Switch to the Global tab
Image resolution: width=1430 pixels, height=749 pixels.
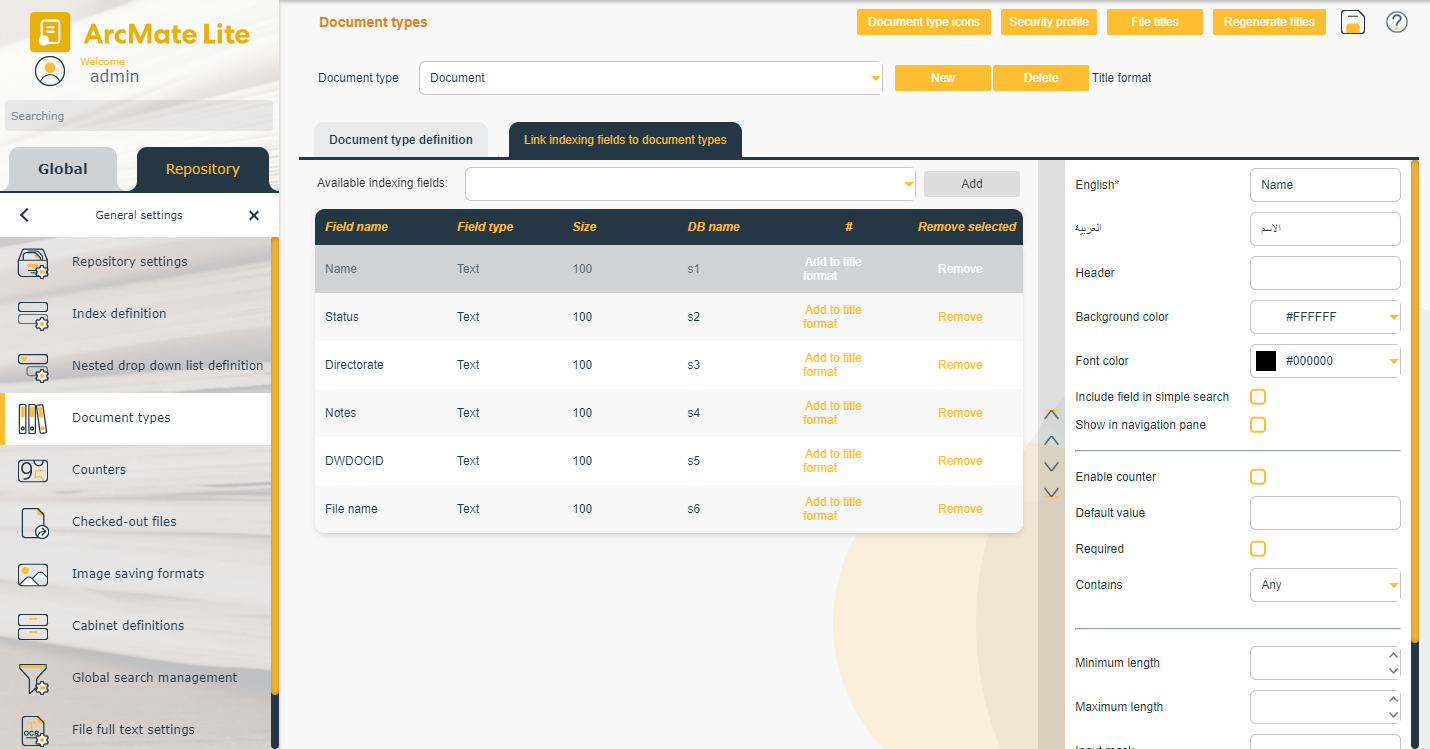click(x=63, y=169)
